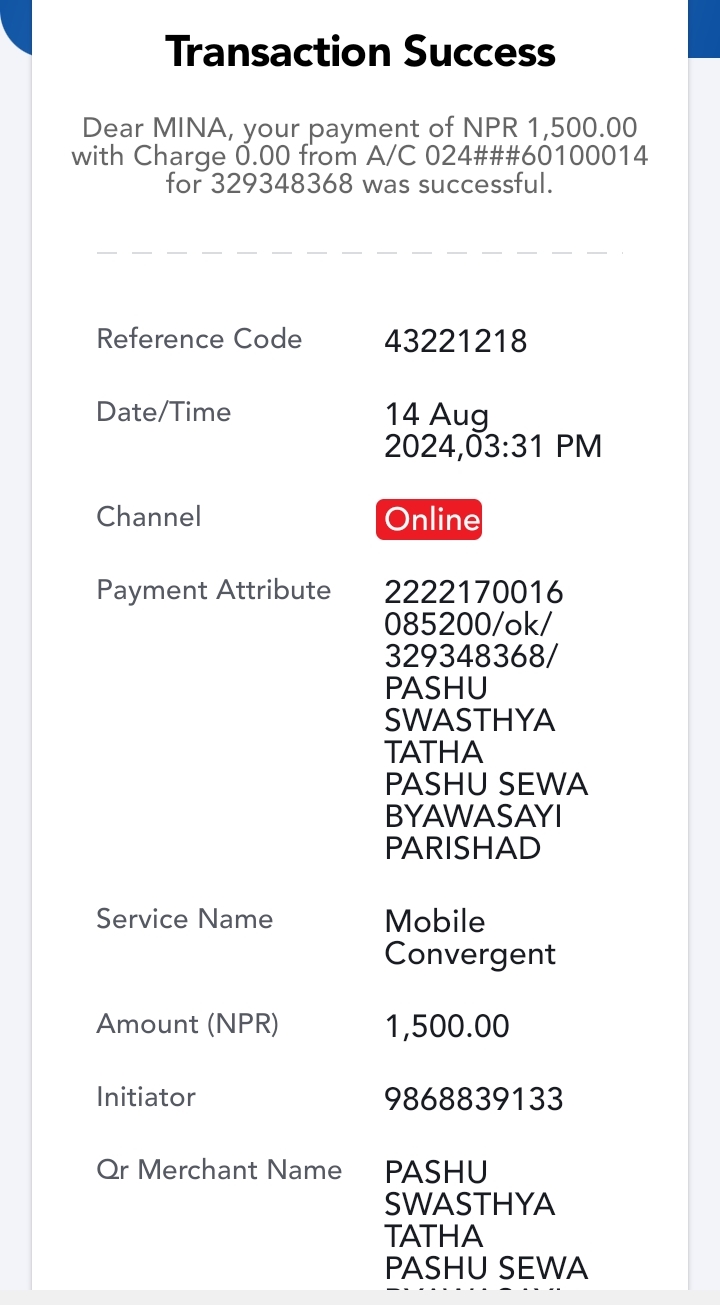Tap the Dear MINA payment confirmation message
720x1305 pixels.
click(x=360, y=157)
